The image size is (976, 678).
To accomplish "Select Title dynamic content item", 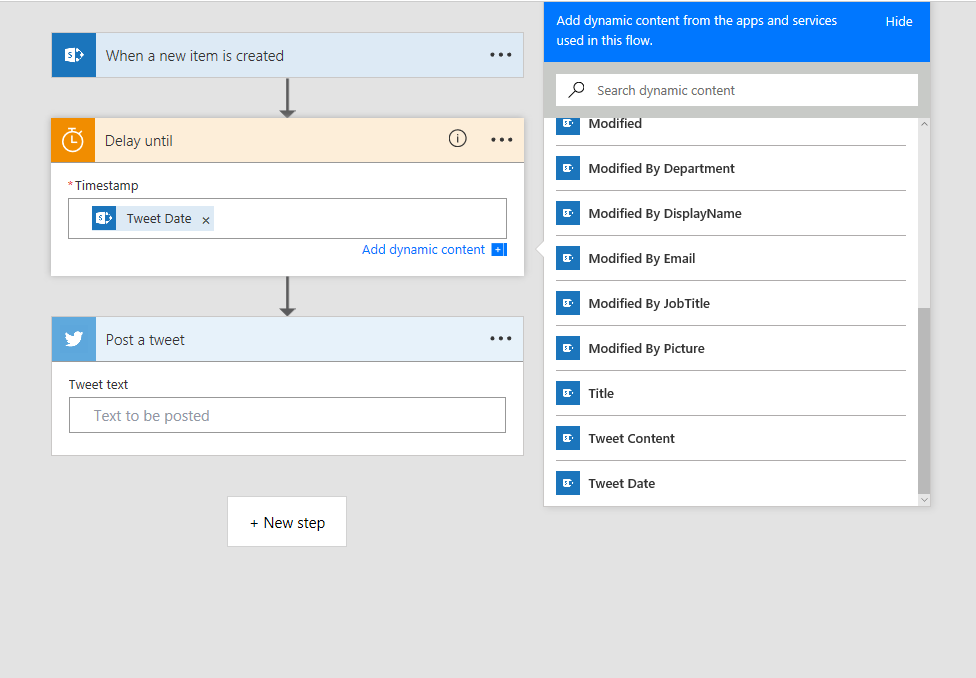I will [x=601, y=393].
